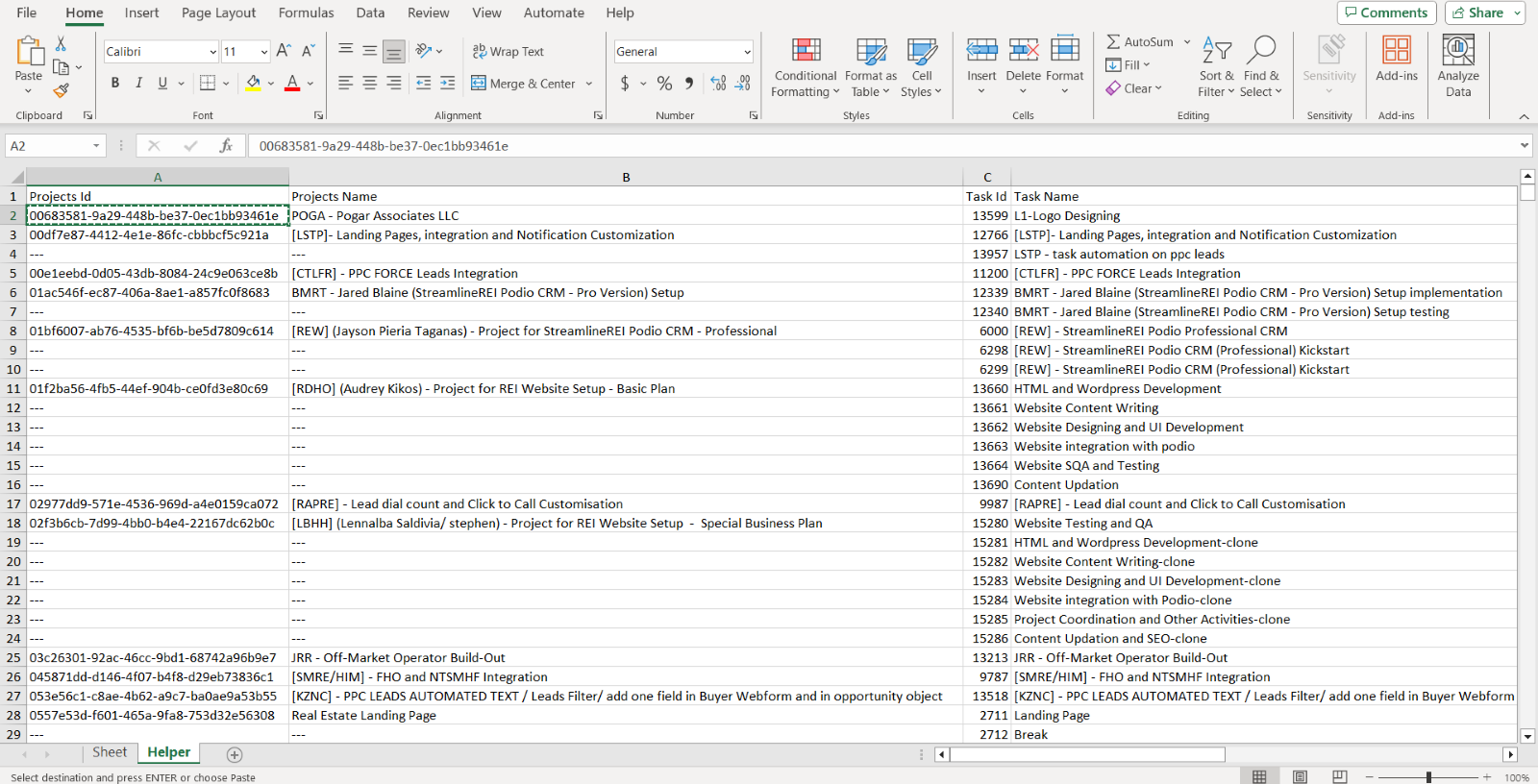Click the Borders icon
Screen dimensions: 1538x784
(208, 84)
